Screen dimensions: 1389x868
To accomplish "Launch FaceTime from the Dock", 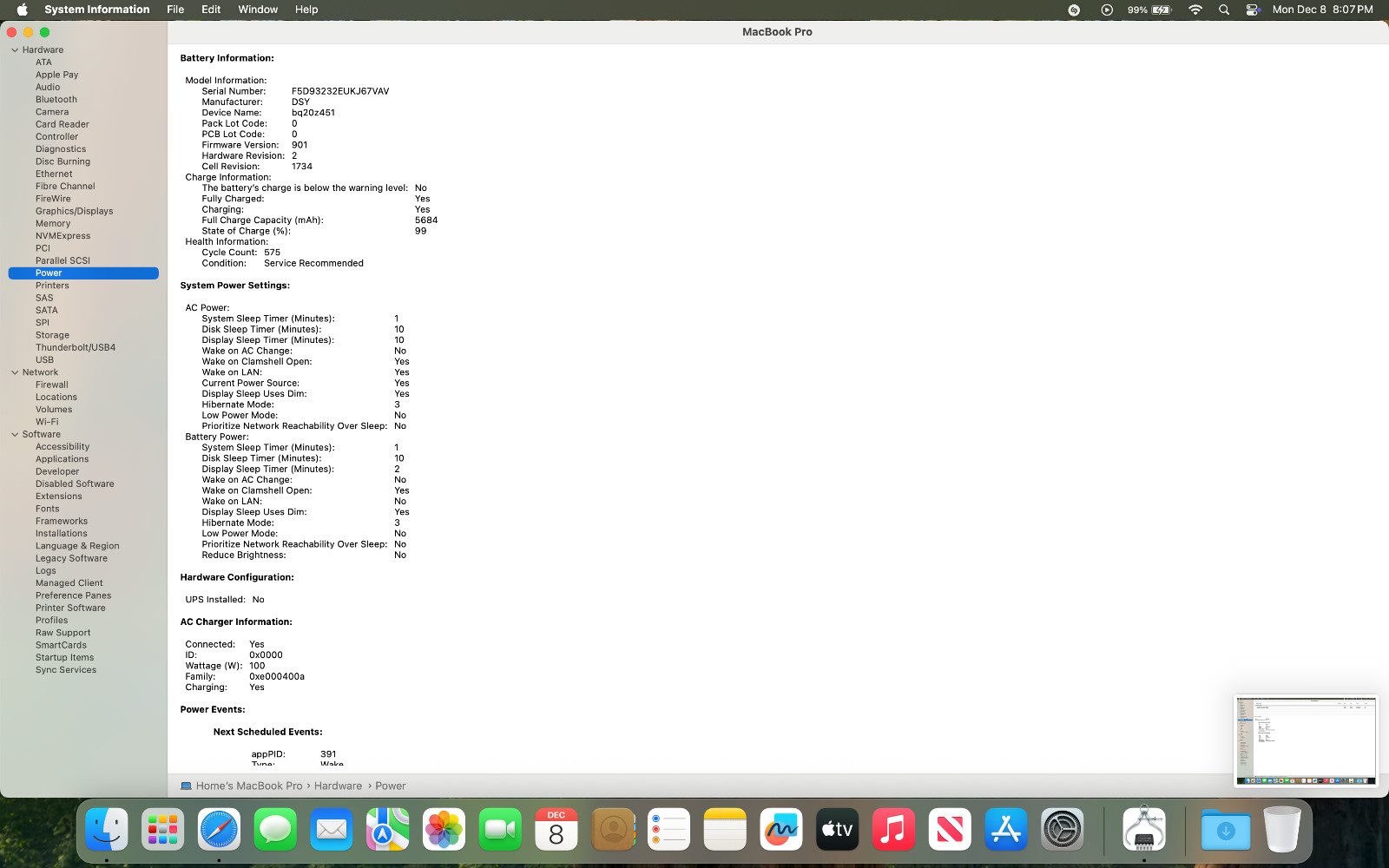I will point(500,830).
